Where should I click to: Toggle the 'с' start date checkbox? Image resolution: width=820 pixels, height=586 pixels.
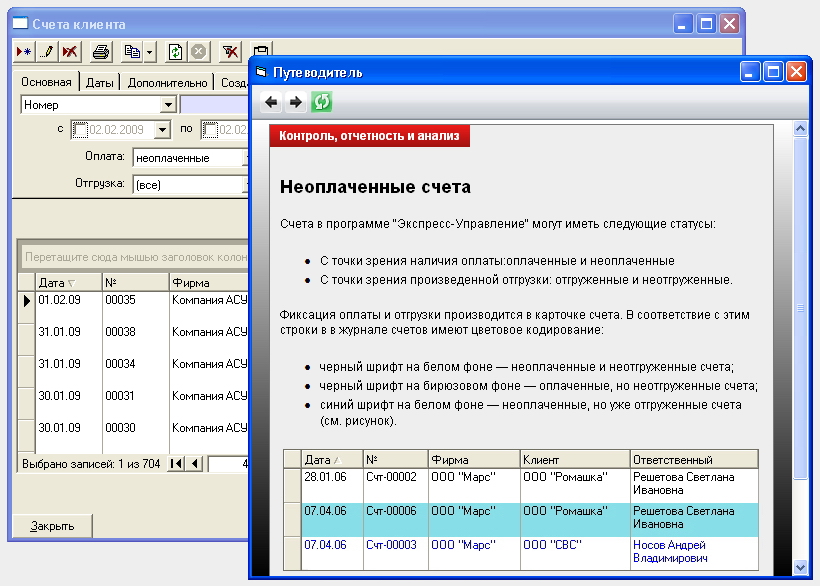[x=80, y=130]
